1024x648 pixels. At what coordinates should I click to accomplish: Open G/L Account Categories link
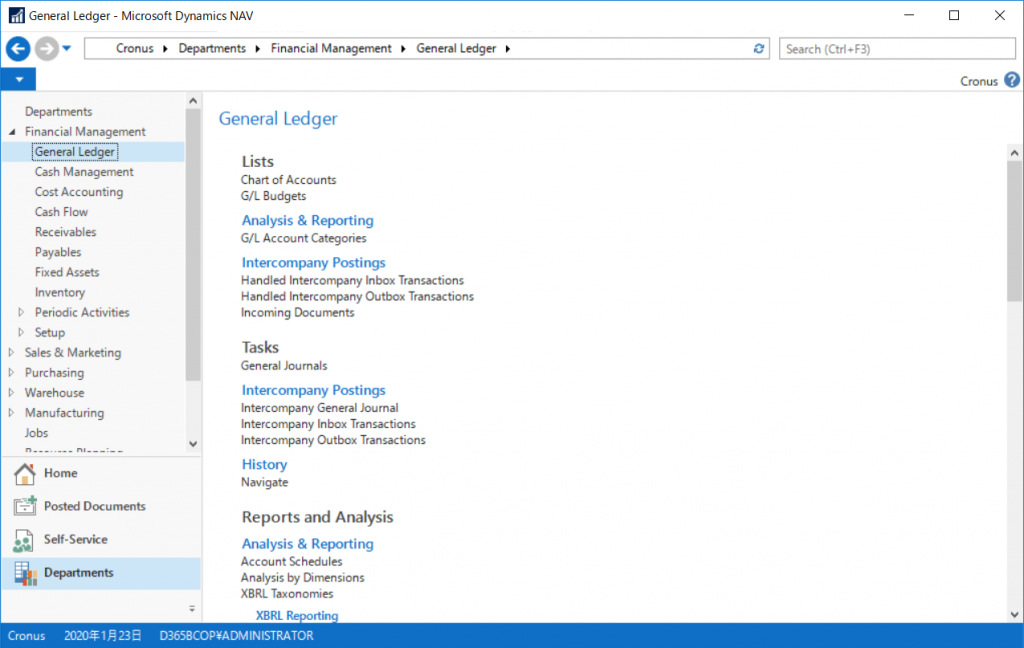(x=304, y=238)
